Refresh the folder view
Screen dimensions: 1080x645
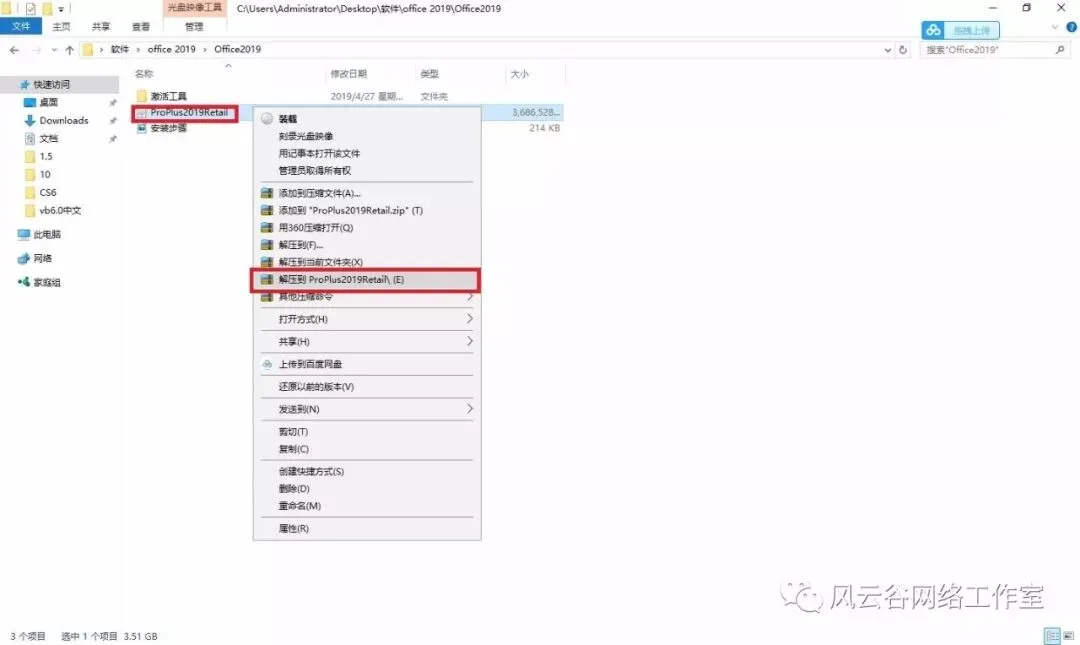coord(903,50)
